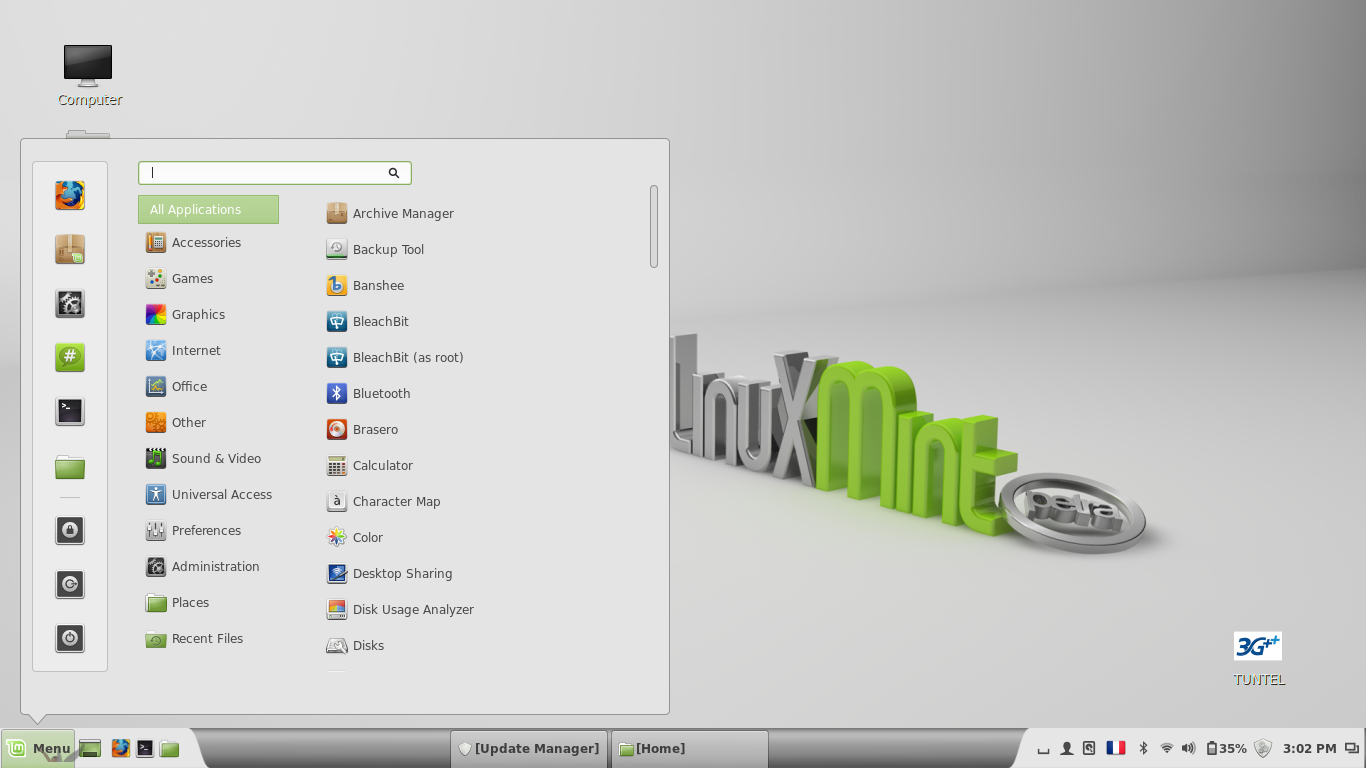The width and height of the screenshot is (1366, 768).
Task: Open the Wi-Fi network tray icon
Action: coord(1166,748)
